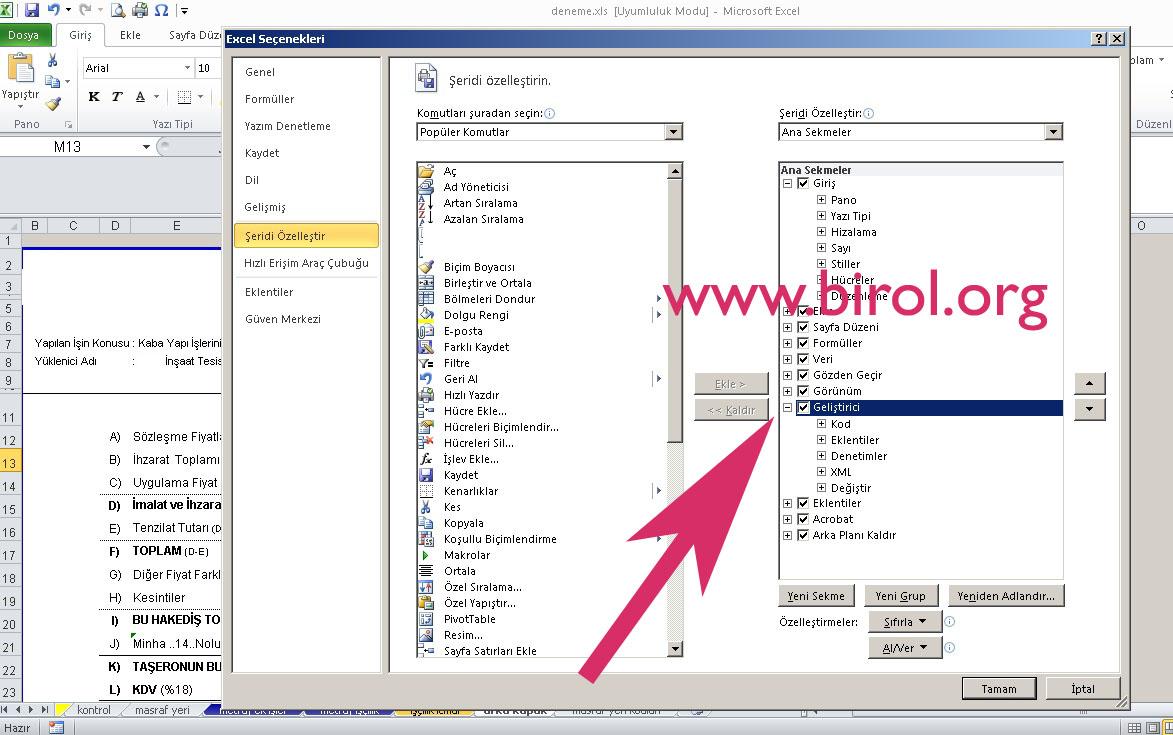The width and height of the screenshot is (1173, 735).
Task: Toggle Bold K formatting button
Action: (x=94, y=96)
